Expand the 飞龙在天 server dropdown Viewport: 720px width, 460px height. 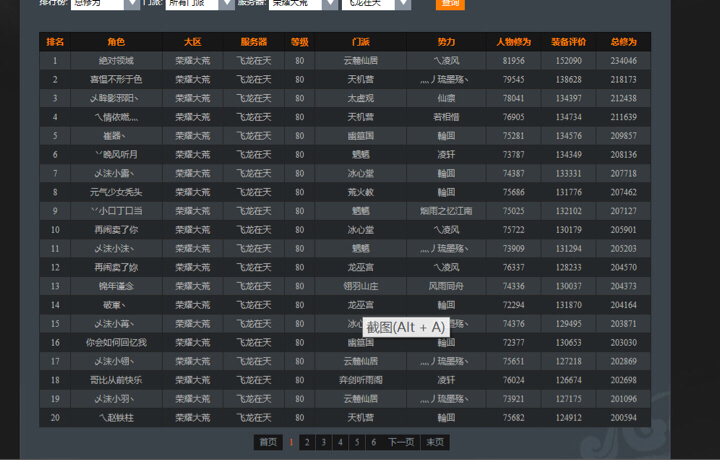(x=376, y=4)
